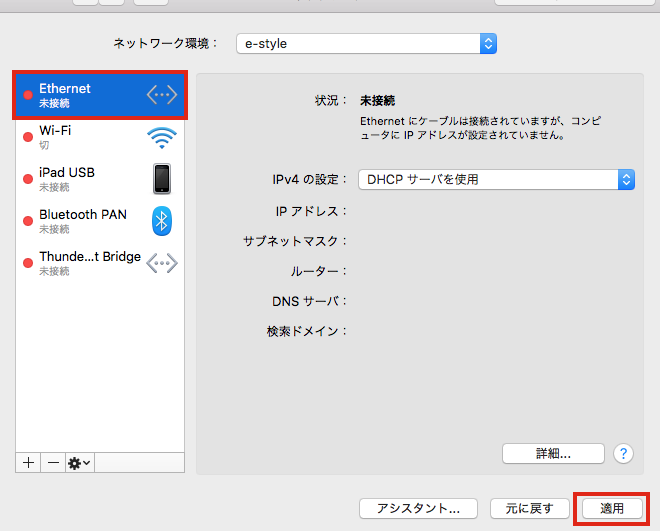
Task: Click the アシスタント... button
Action: pyautogui.click(x=418, y=509)
